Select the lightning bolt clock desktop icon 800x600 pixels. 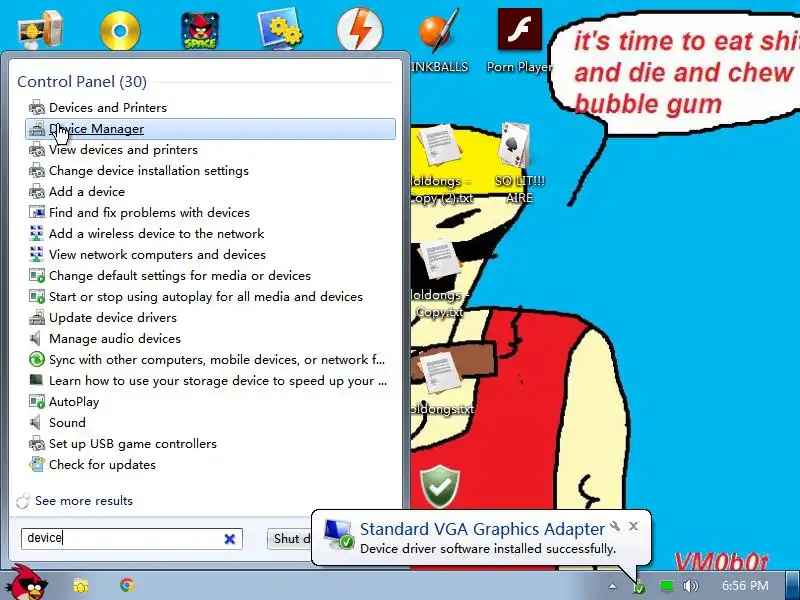click(360, 29)
